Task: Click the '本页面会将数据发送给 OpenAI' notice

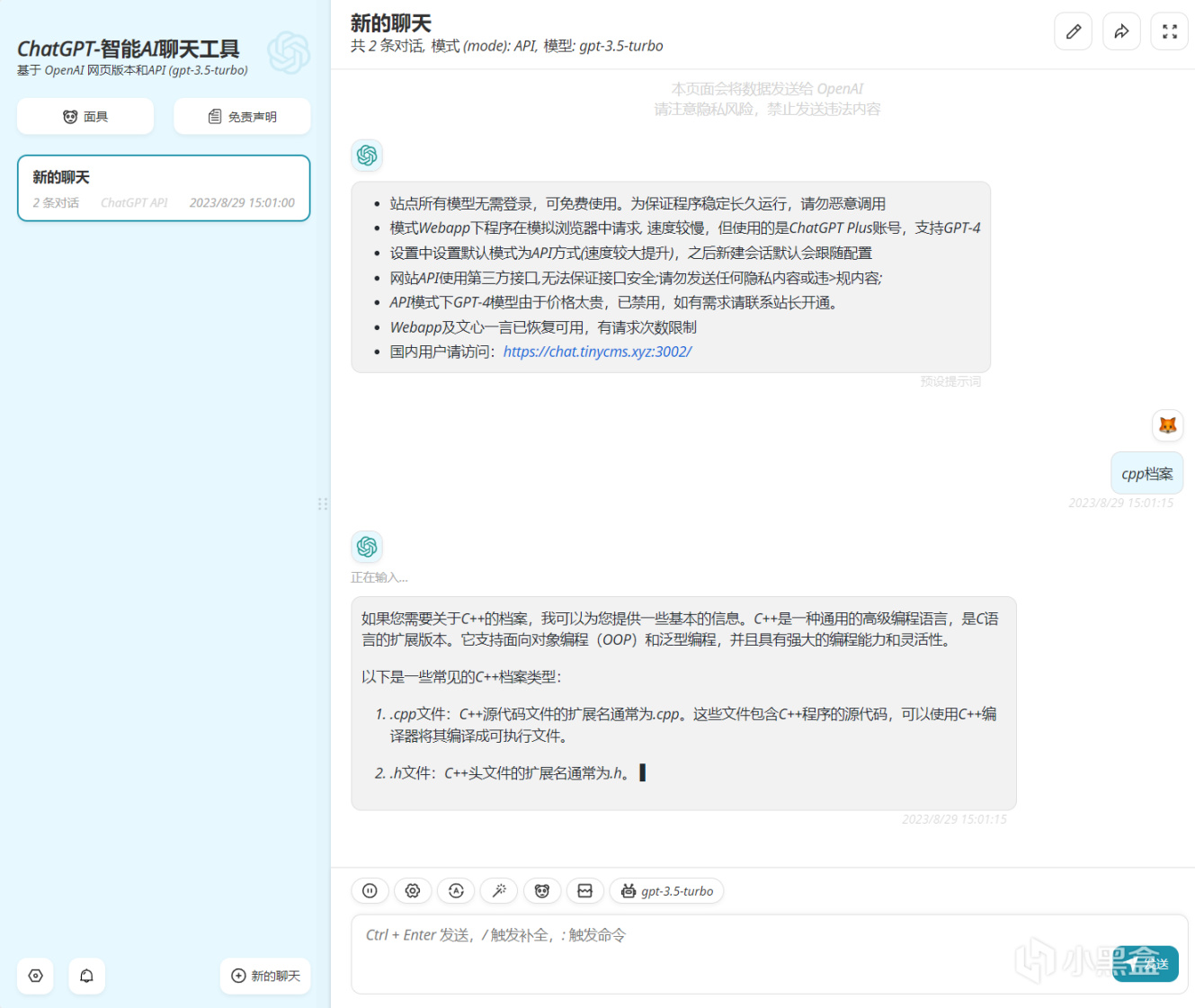Action: tap(767, 88)
